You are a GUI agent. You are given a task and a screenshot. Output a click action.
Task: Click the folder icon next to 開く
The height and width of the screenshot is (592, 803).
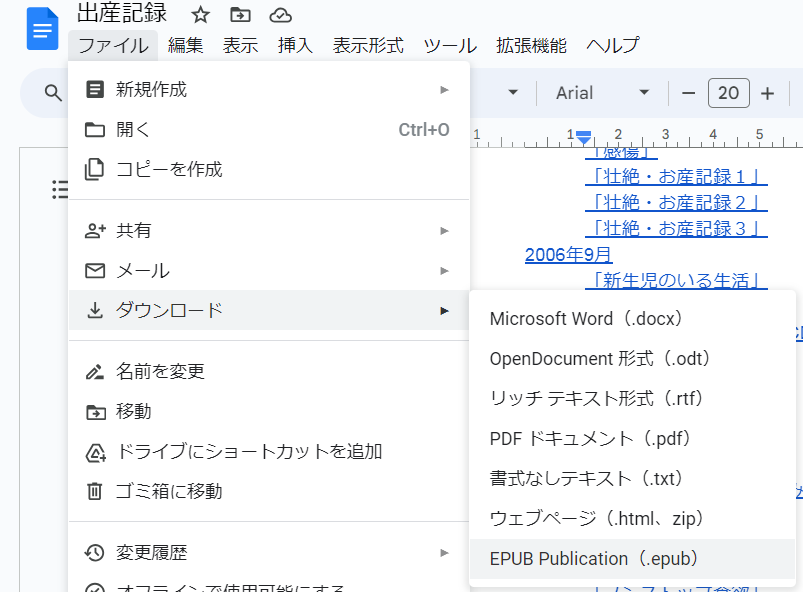click(95, 130)
